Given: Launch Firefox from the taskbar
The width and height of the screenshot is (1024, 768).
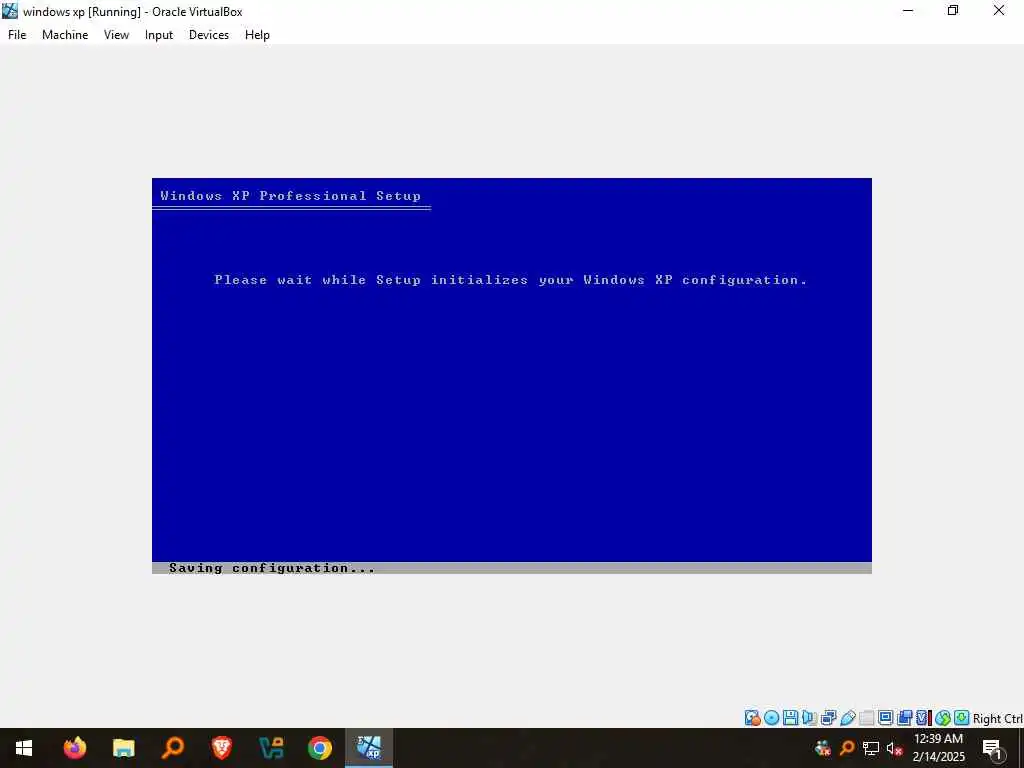Looking at the screenshot, I should coord(74,748).
